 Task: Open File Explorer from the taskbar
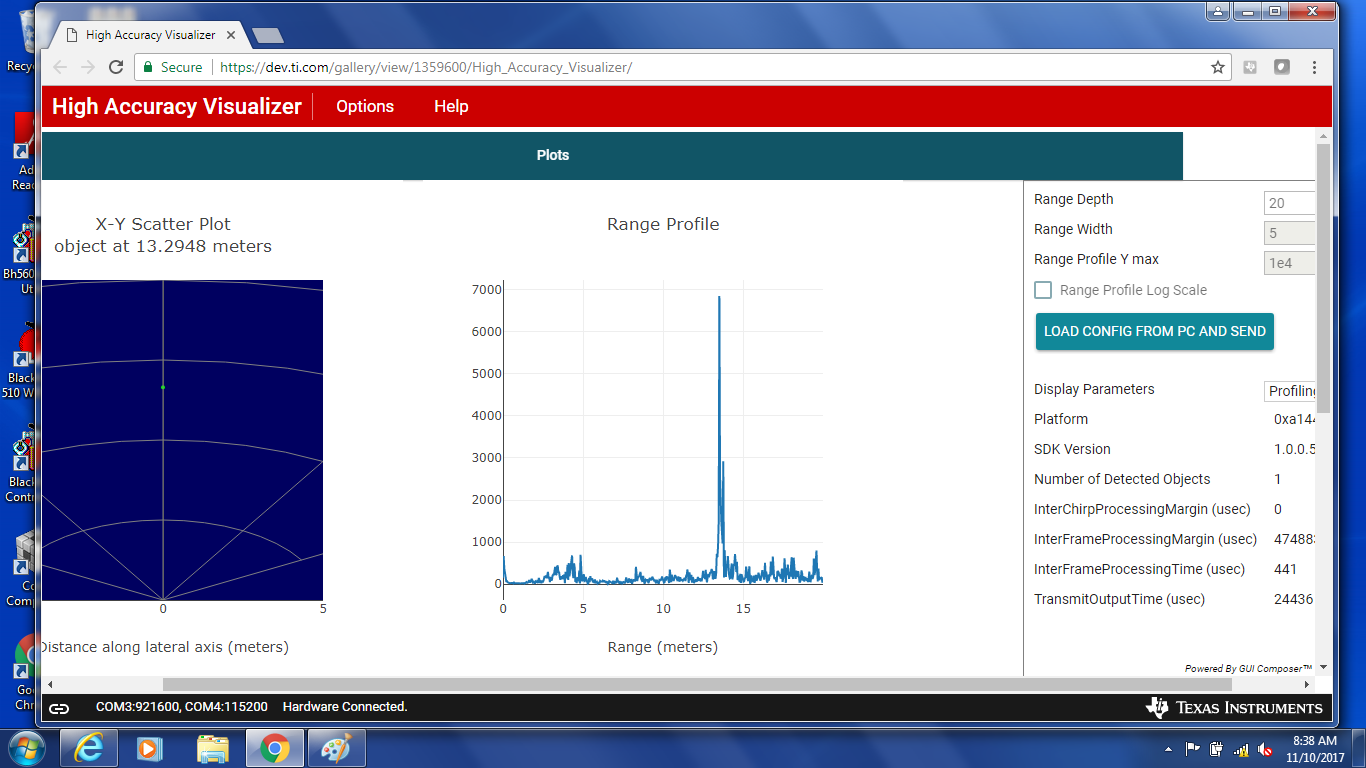click(213, 748)
